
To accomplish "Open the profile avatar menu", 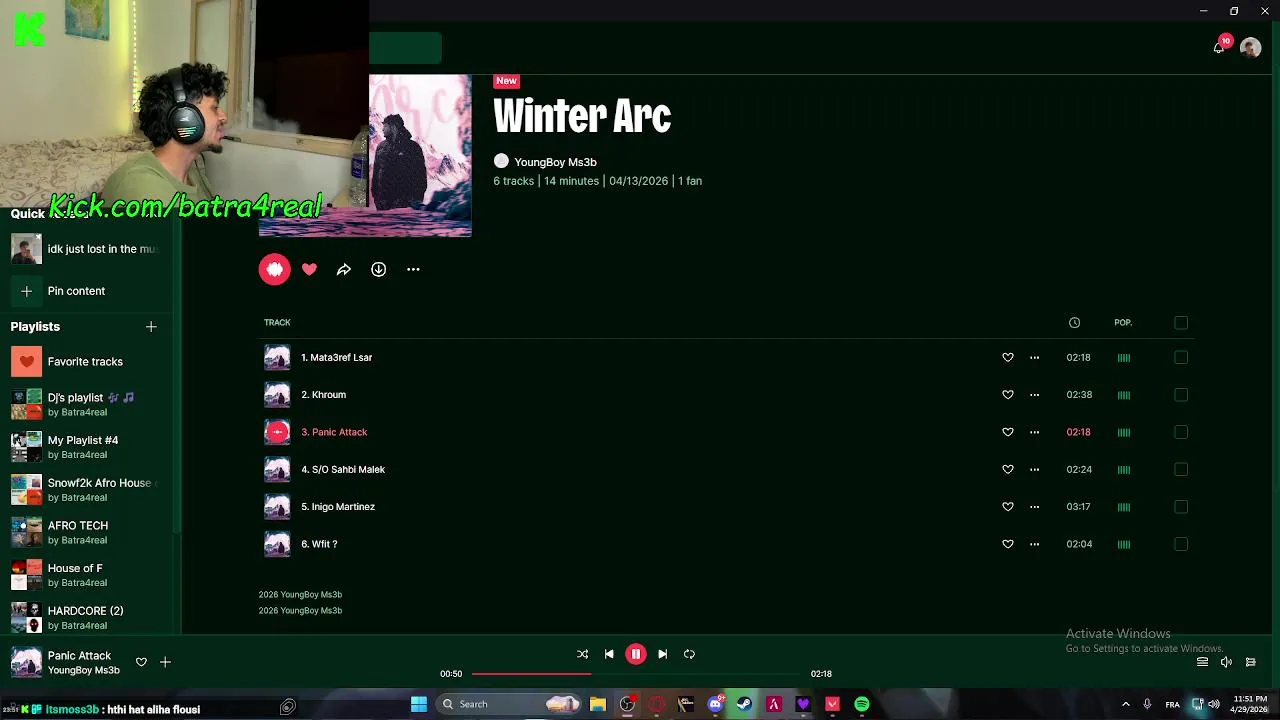I will coord(1250,47).
